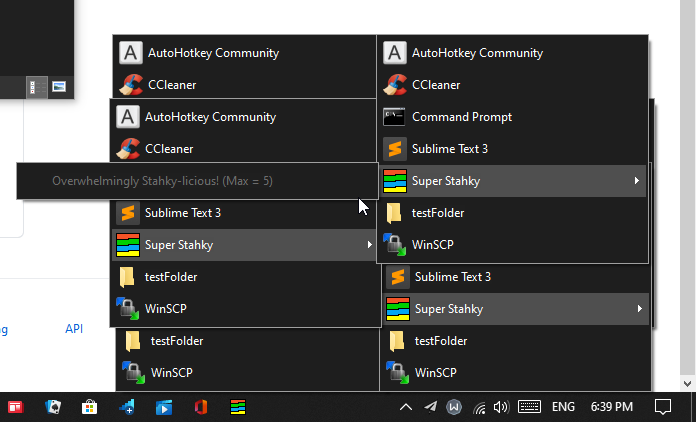Open the Telegram tray icon

click(x=430, y=407)
